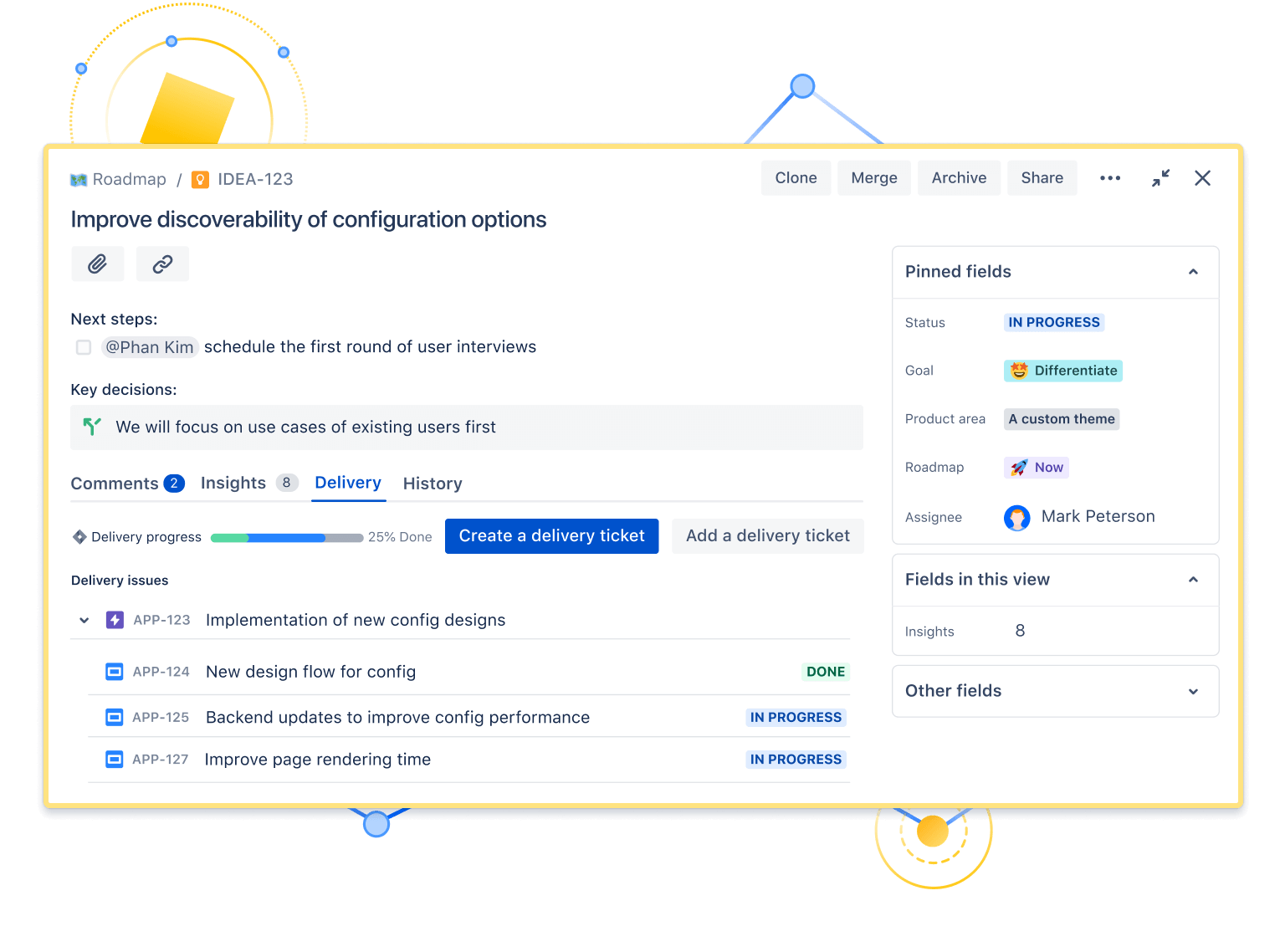
Task: Click Create a delivery ticket
Action: pyautogui.click(x=551, y=535)
